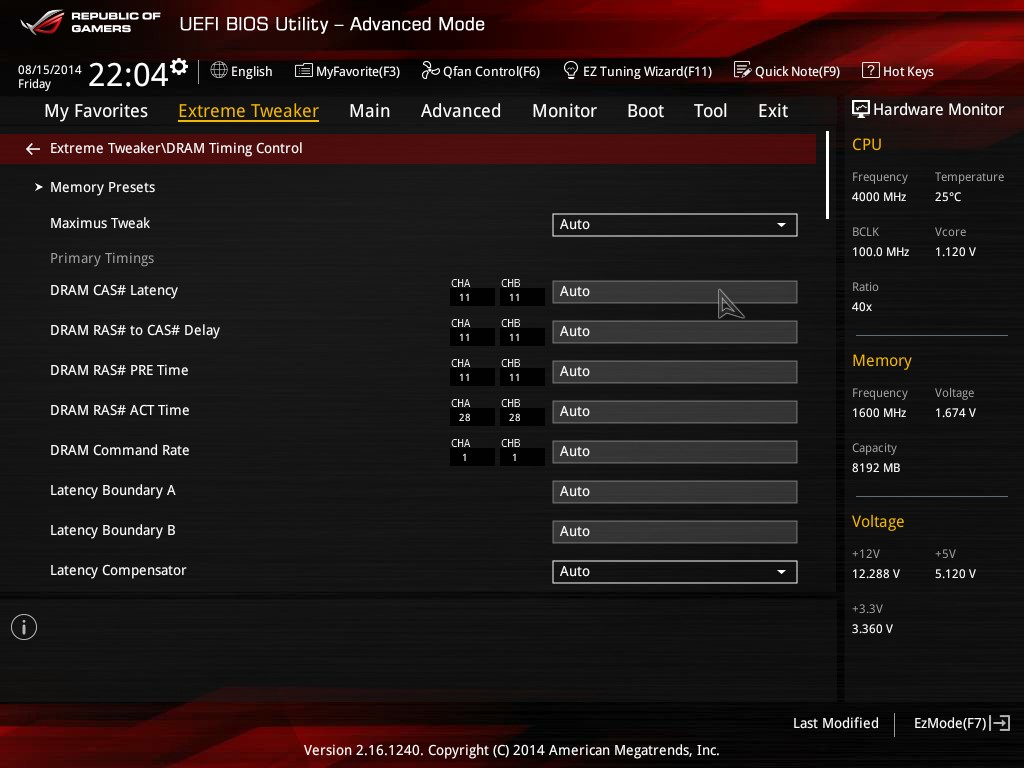Click the Version 2.16.1240 copyright text

pos(511,750)
